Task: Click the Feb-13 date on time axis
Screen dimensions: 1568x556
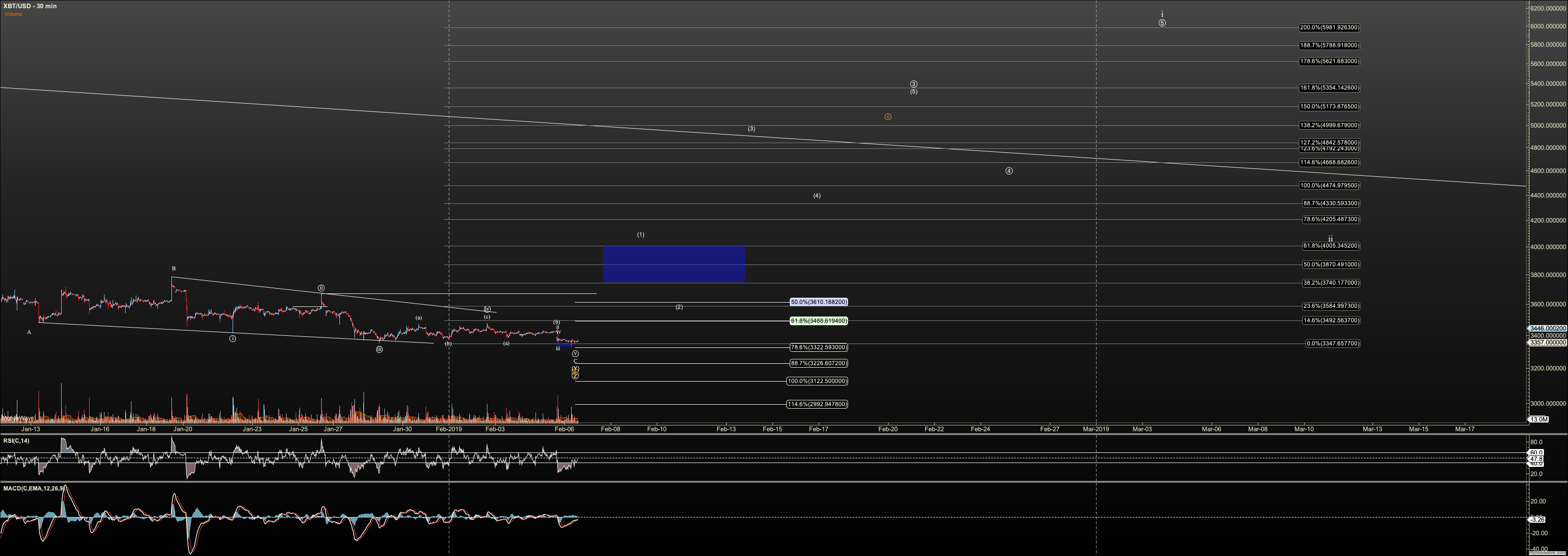Action: [x=726, y=429]
